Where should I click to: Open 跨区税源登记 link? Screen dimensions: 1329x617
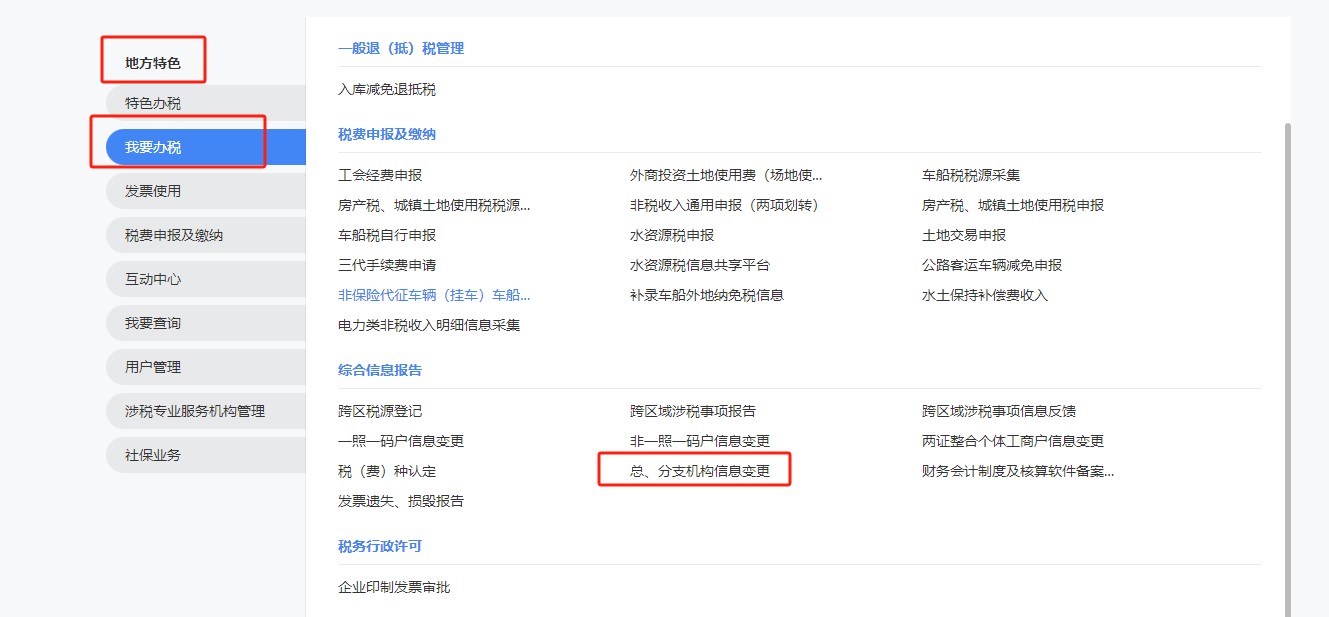[x=380, y=411]
